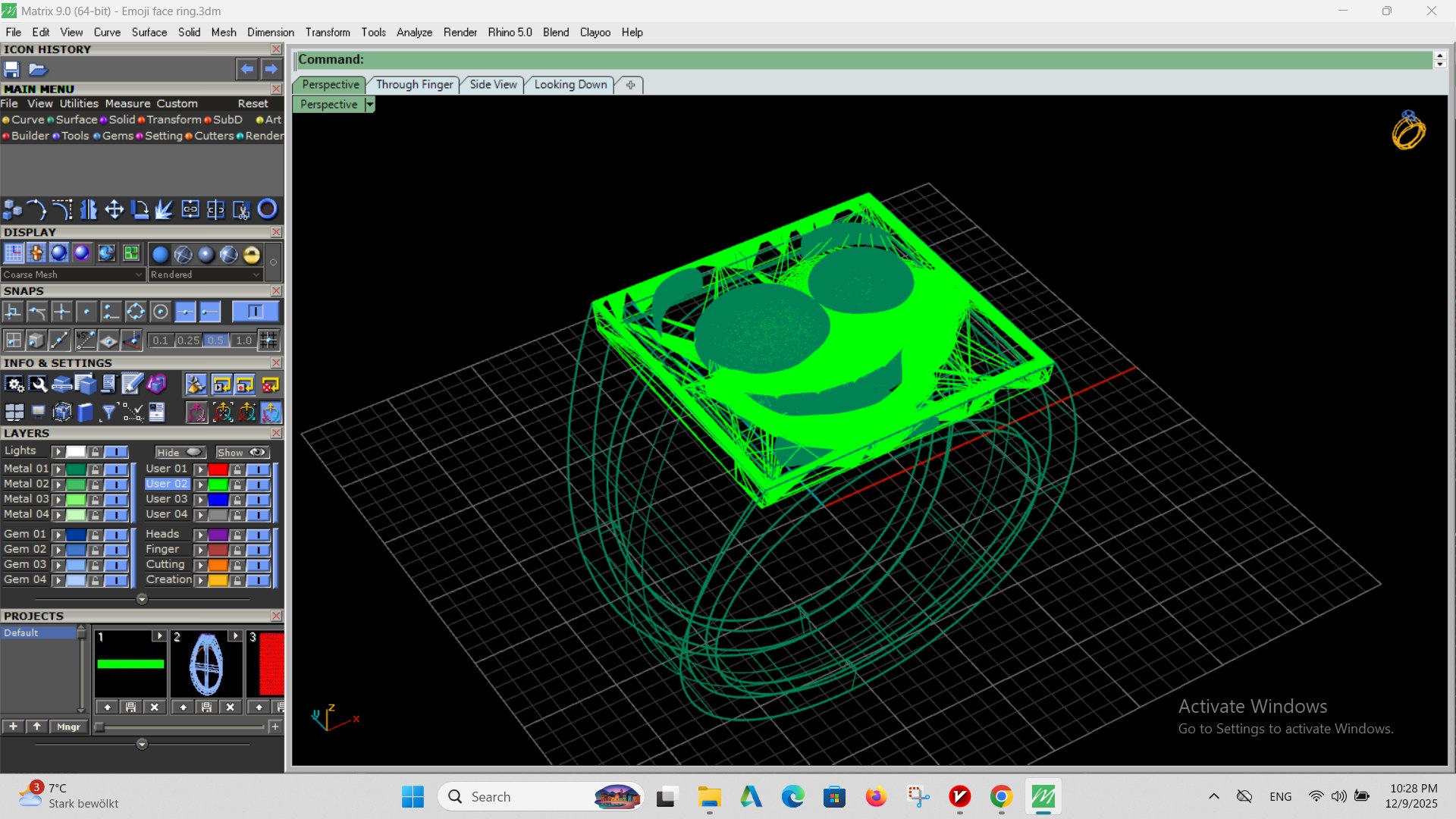Toggle the center snap icon
The width and height of the screenshot is (1456, 819).
[x=160, y=312]
